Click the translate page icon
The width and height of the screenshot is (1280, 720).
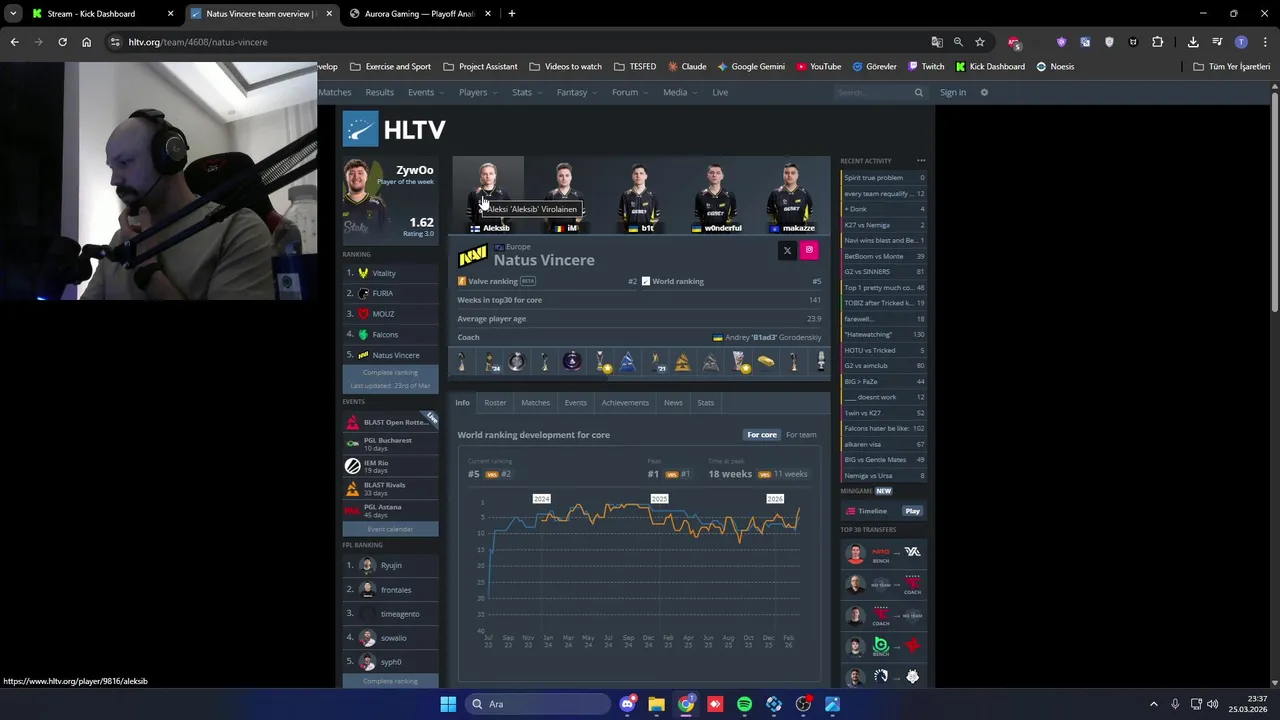coord(937,42)
